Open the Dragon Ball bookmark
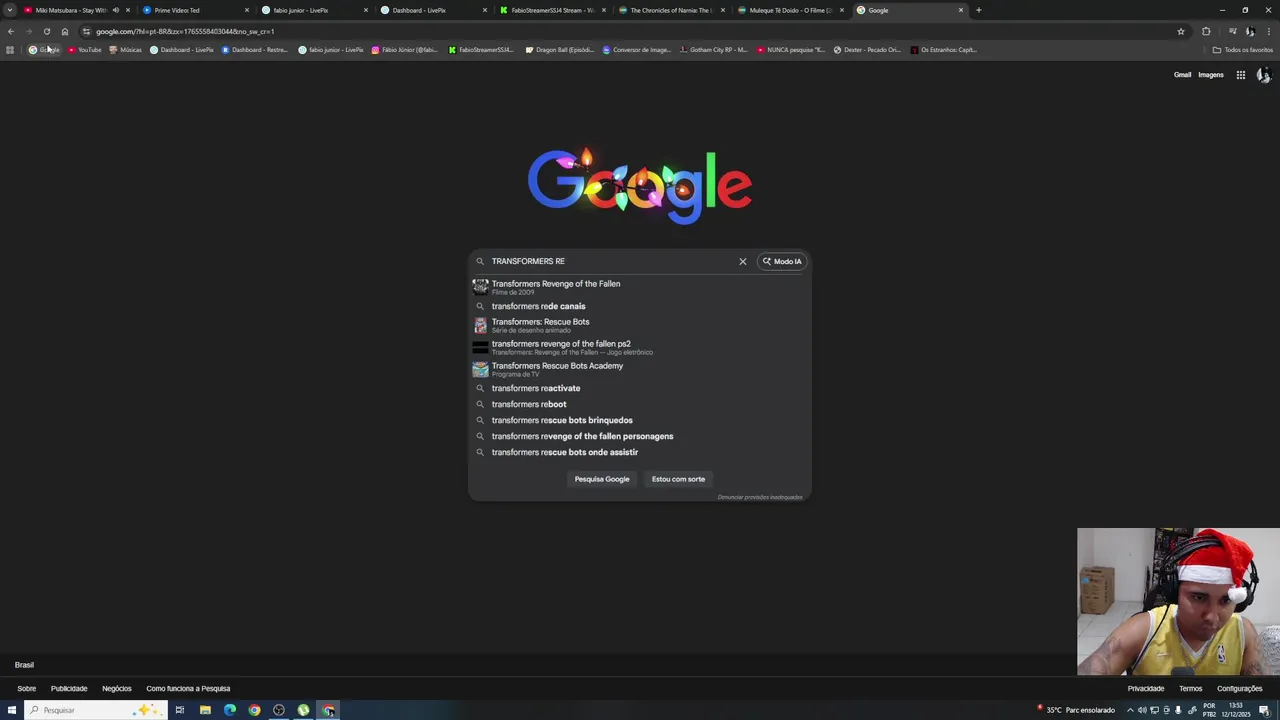 click(560, 50)
